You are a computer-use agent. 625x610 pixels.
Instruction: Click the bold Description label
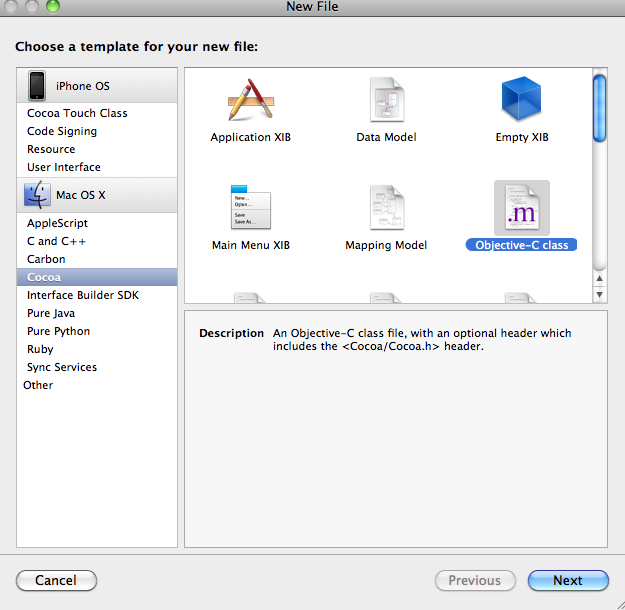231,333
